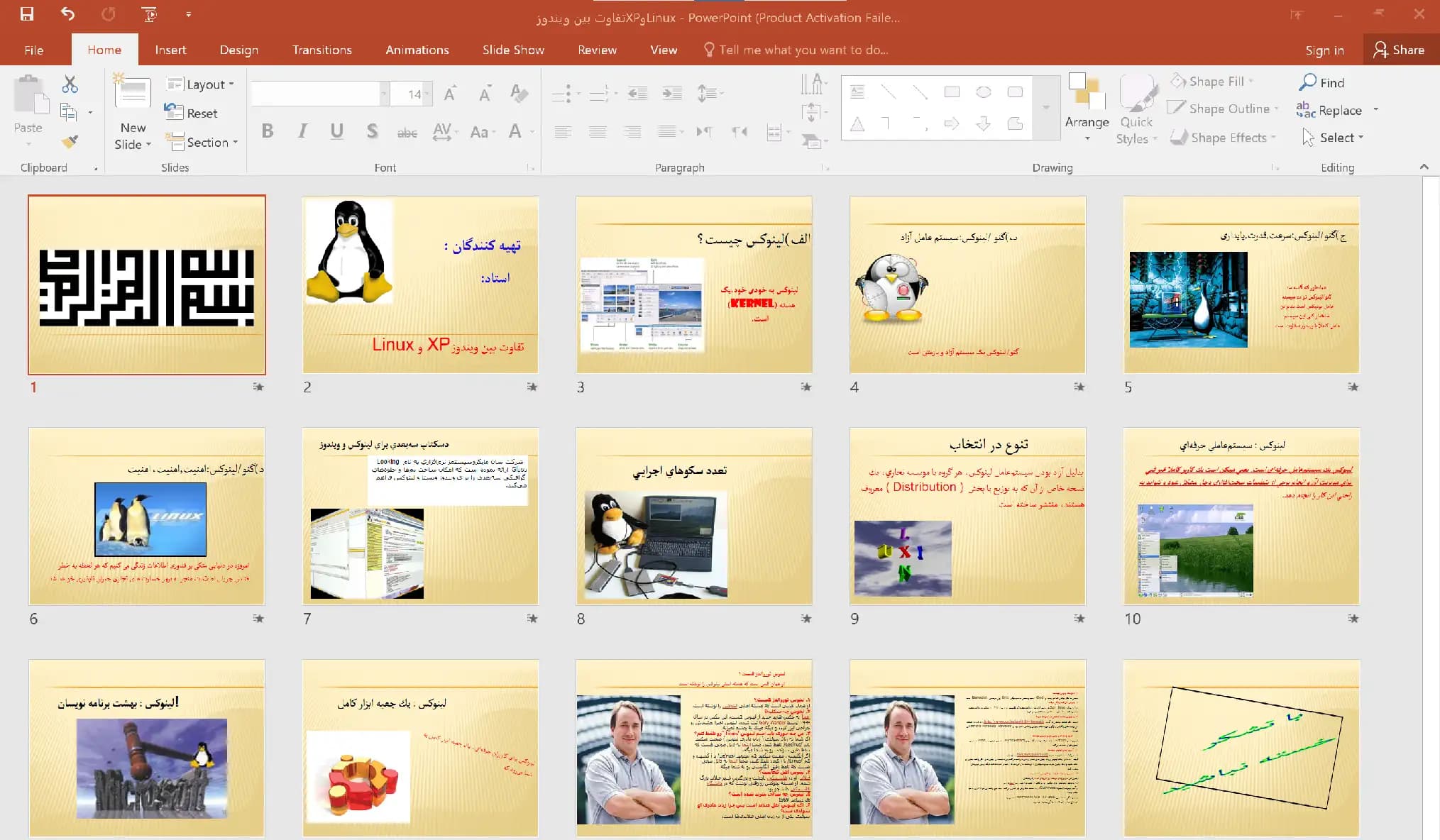Click the Find button
This screenshot has width=1440, height=840.
tap(1322, 82)
